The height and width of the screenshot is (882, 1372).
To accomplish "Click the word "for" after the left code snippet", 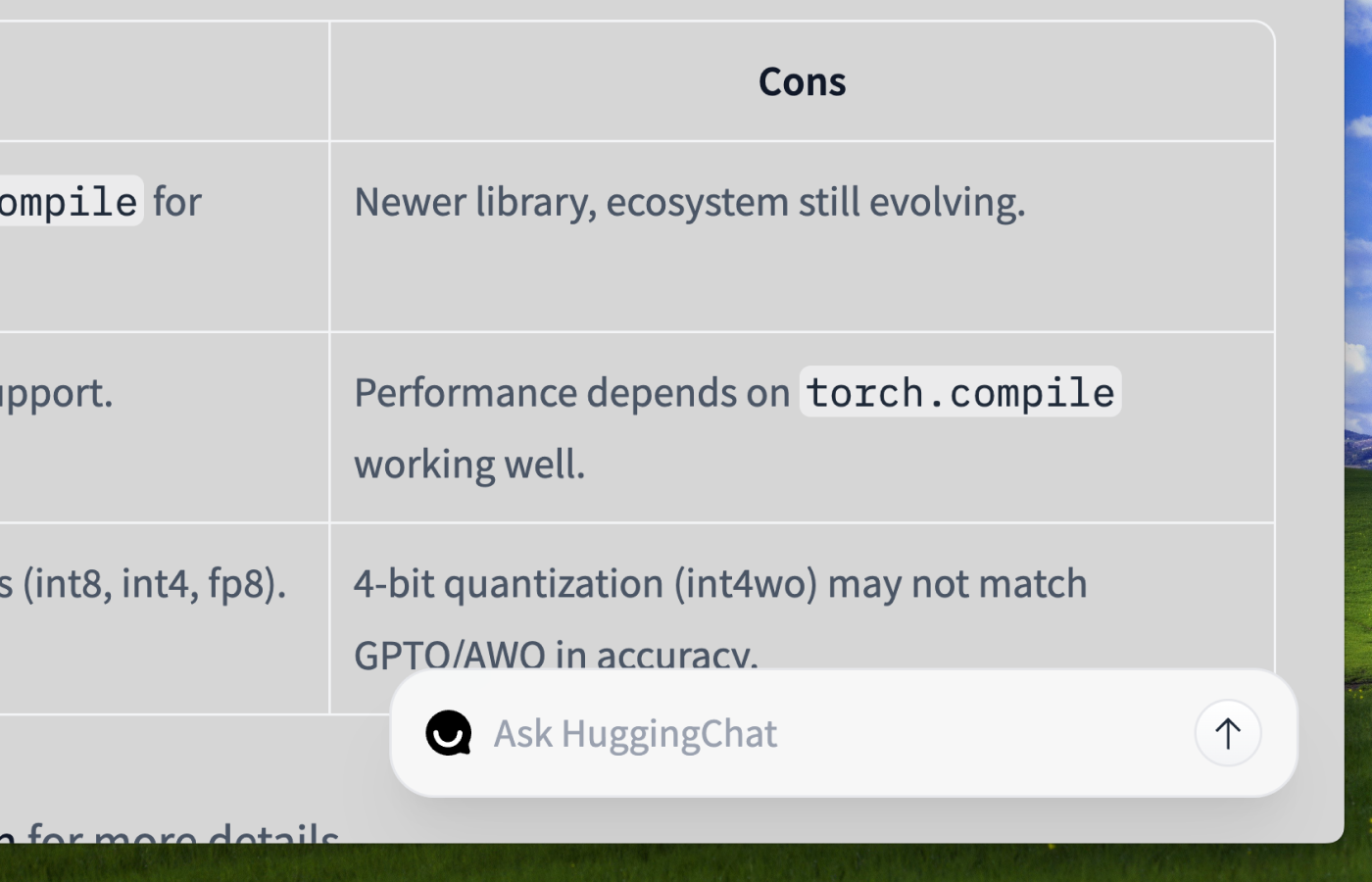I will click(x=177, y=202).
